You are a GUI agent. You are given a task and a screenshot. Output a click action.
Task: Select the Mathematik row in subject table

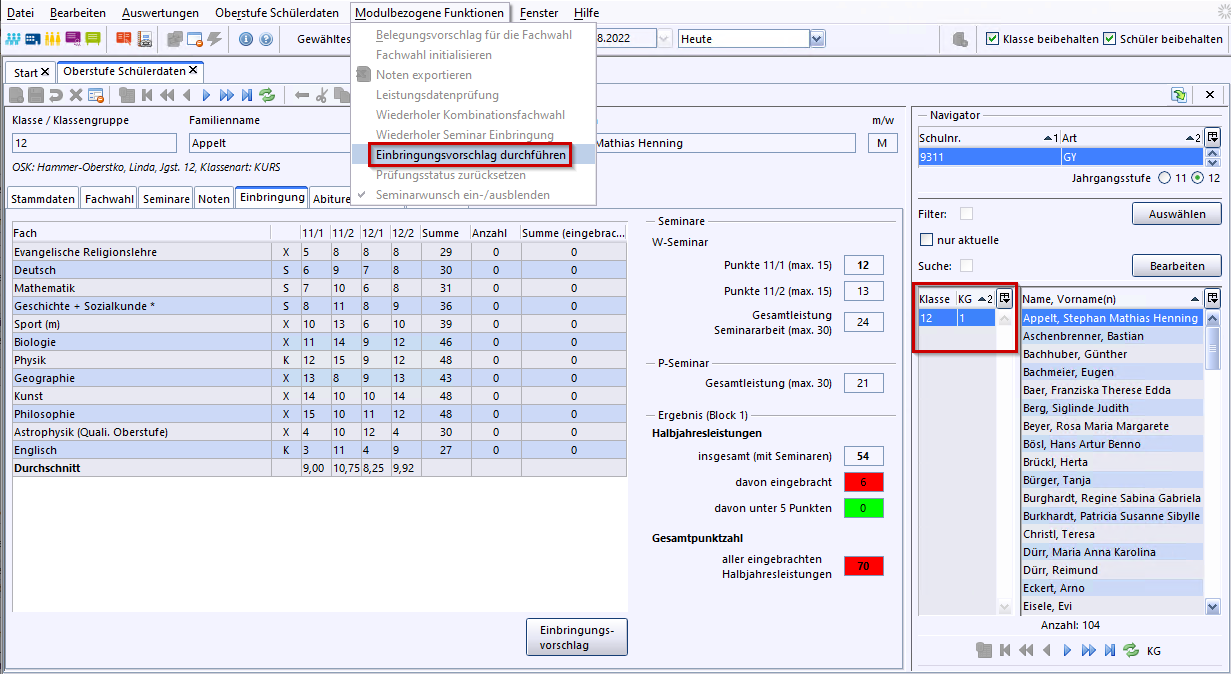[x=319, y=288]
